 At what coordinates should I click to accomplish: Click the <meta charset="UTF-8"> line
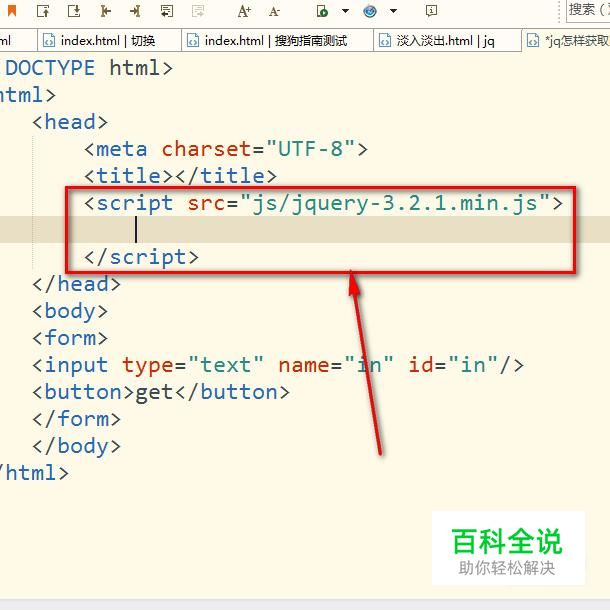[226, 149]
